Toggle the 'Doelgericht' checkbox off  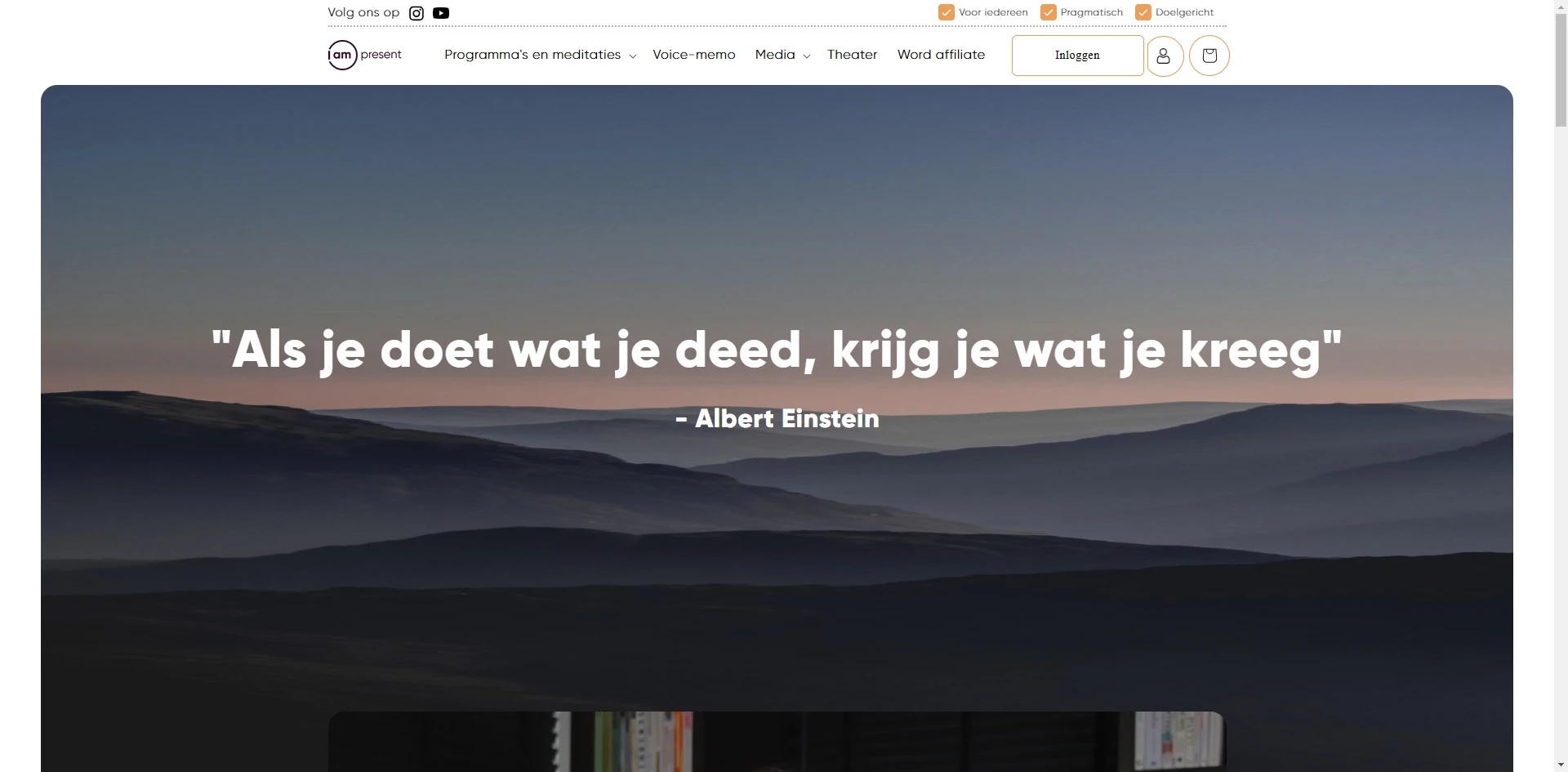pyautogui.click(x=1143, y=12)
